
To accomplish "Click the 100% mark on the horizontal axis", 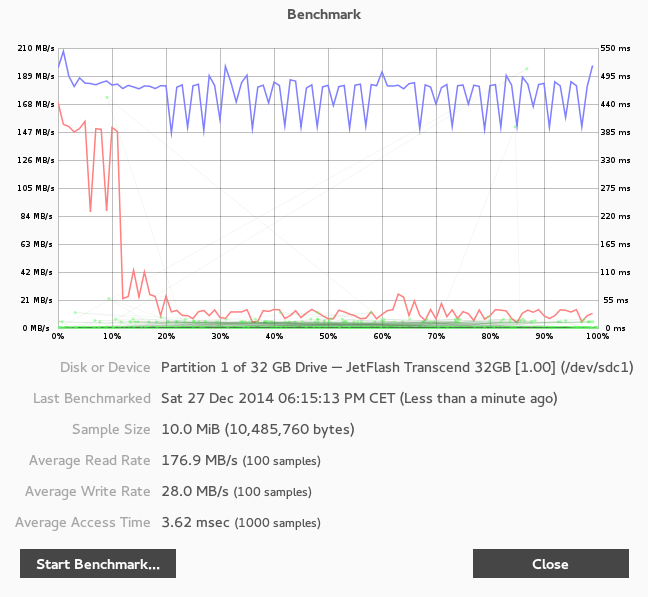I will coord(599,336).
